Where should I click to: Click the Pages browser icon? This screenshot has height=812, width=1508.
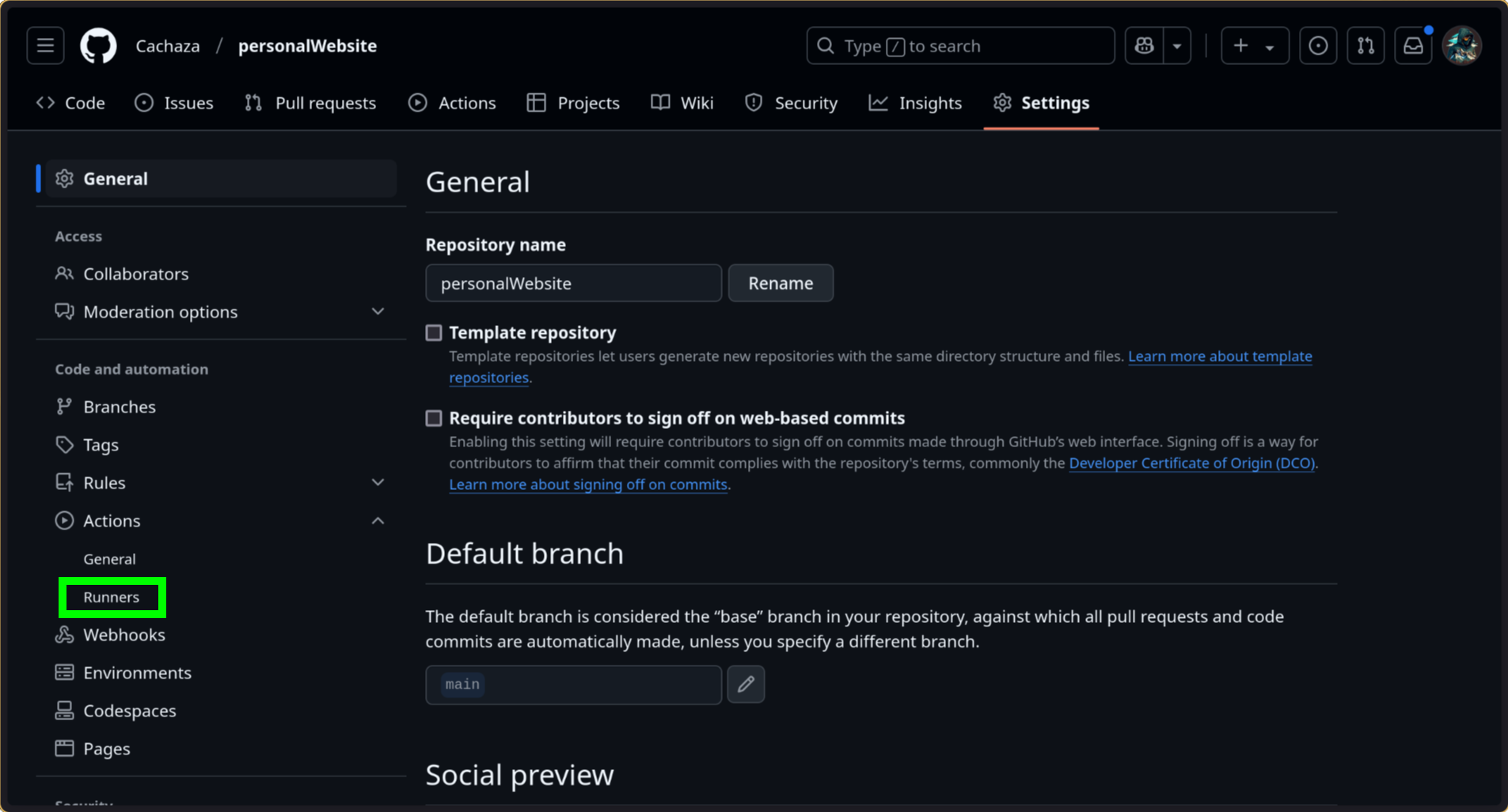pos(64,749)
